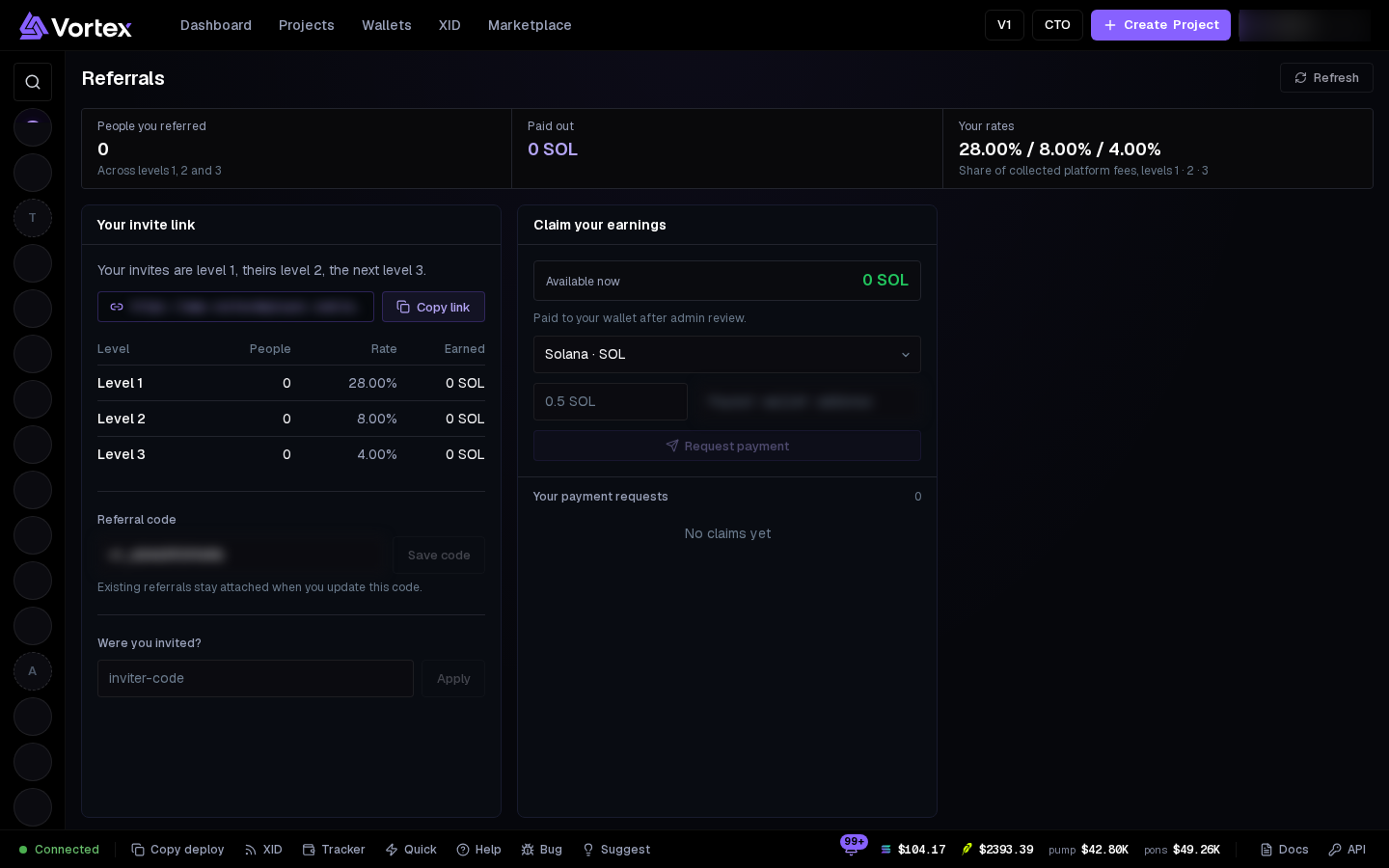This screenshot has height=868, width=1389.
Task: Click the Create Project button
Action: [1160, 25]
